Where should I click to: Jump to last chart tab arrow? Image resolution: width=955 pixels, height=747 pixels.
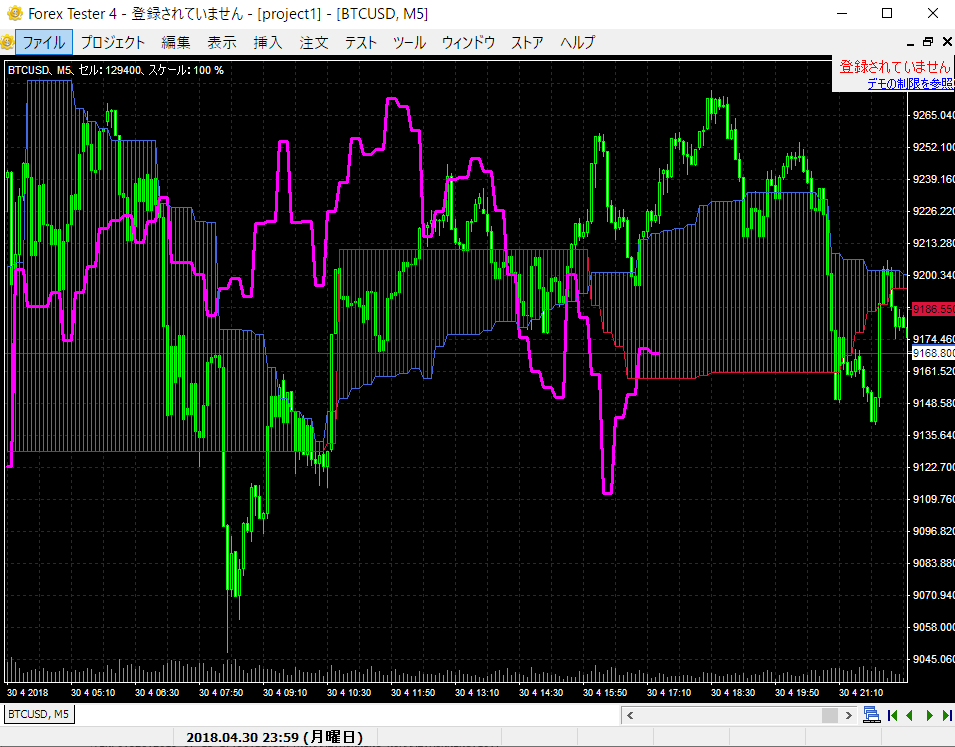pos(947,715)
